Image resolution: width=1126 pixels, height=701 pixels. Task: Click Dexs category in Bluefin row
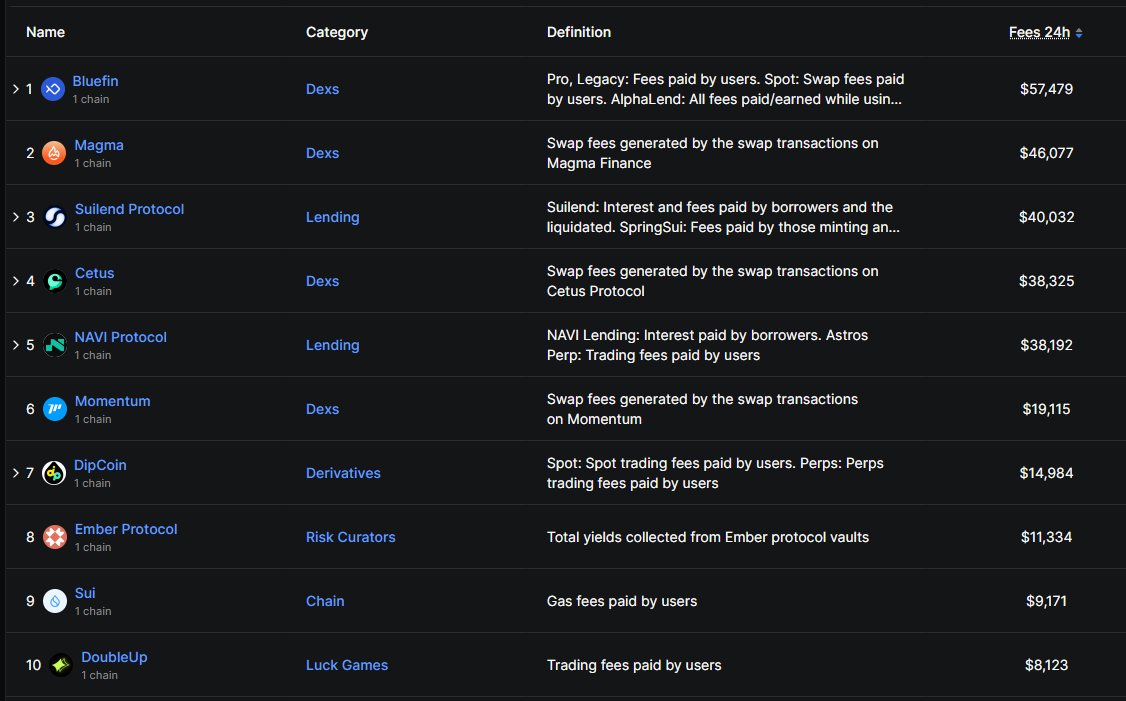[x=322, y=89]
